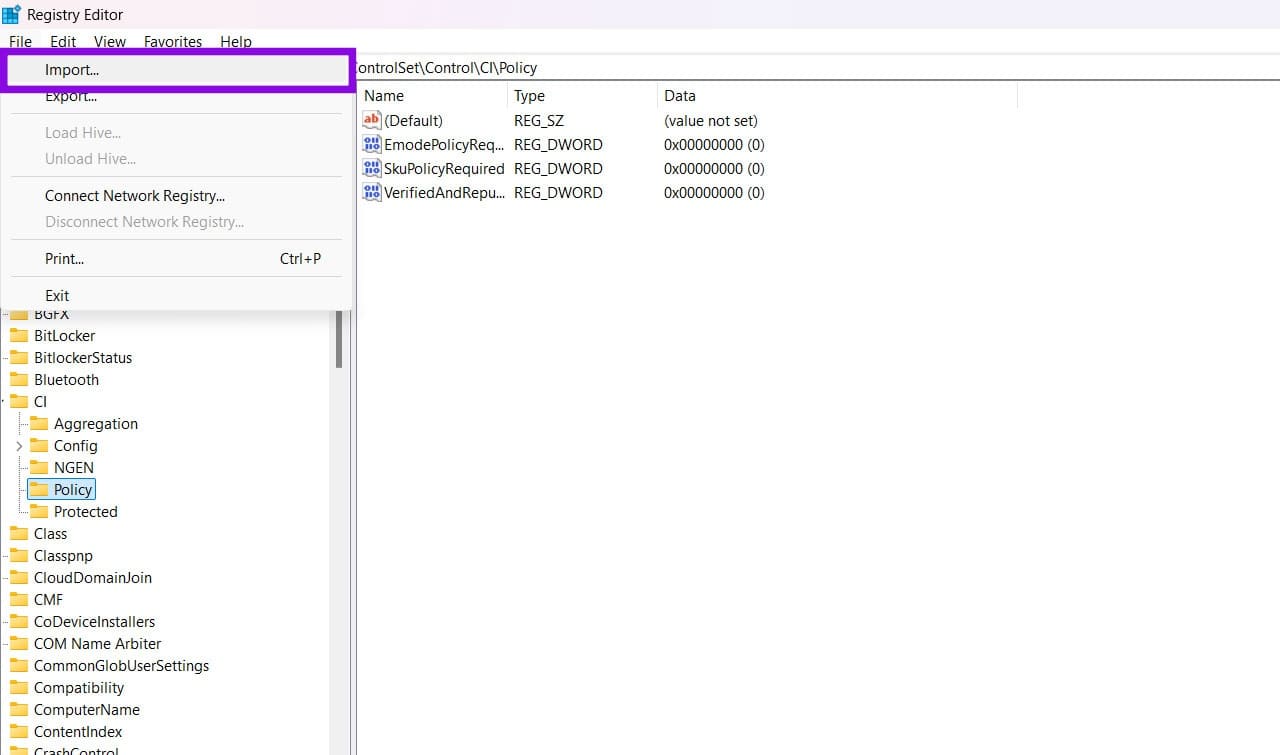Click REG_SZ type cell of (Default)
This screenshot has height=755, width=1280.
(539, 120)
